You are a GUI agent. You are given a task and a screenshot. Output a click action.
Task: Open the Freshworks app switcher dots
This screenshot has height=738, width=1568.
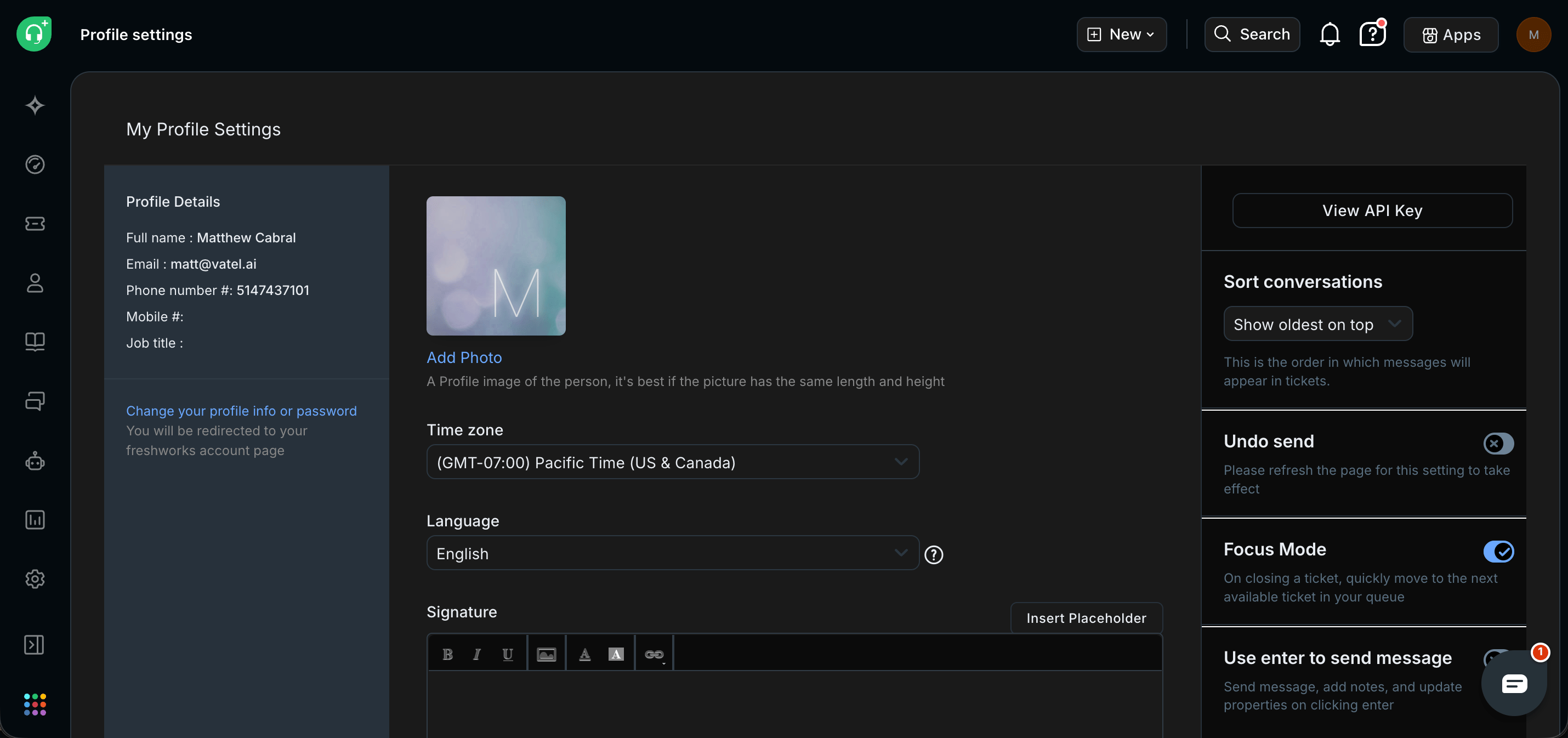[35, 704]
